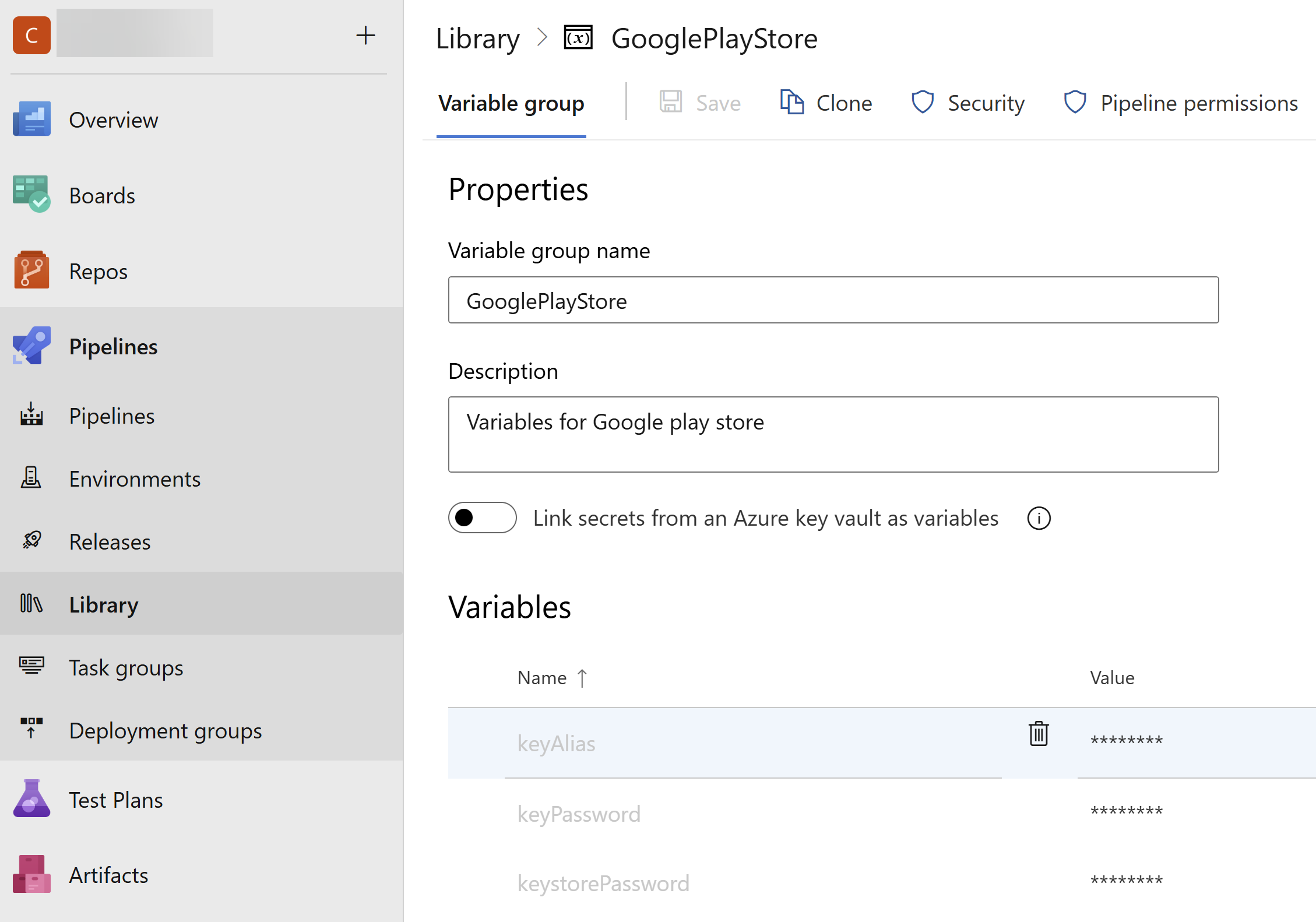1316x922 pixels.
Task: Toggle Link secrets from Azure key vault
Action: [x=482, y=518]
